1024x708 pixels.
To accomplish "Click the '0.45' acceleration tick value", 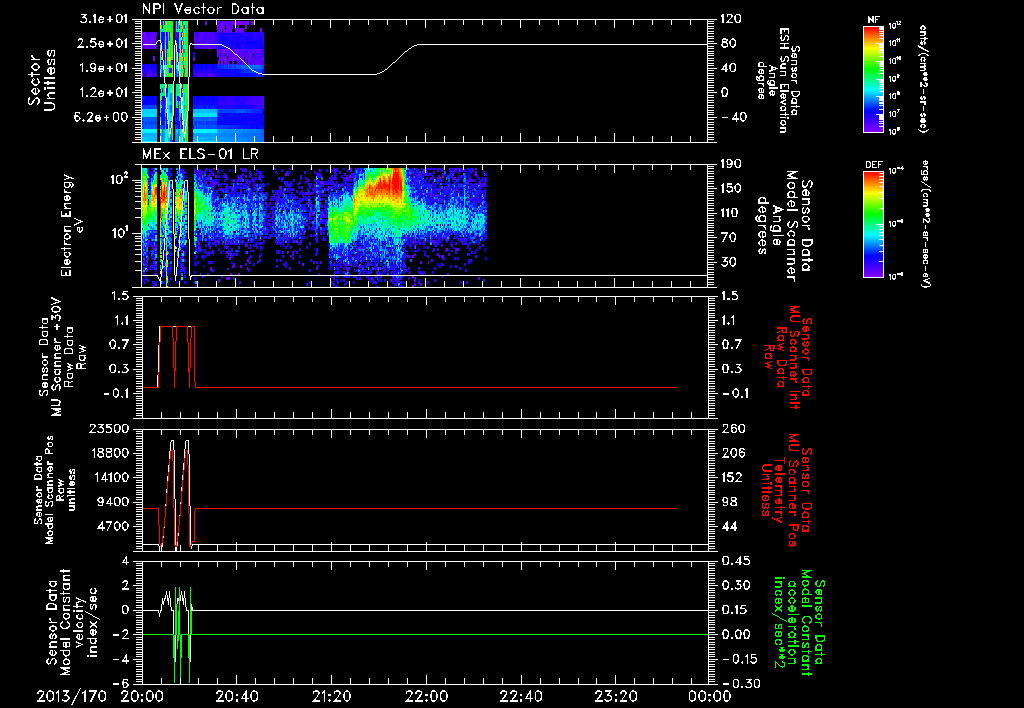I will (x=735, y=560).
